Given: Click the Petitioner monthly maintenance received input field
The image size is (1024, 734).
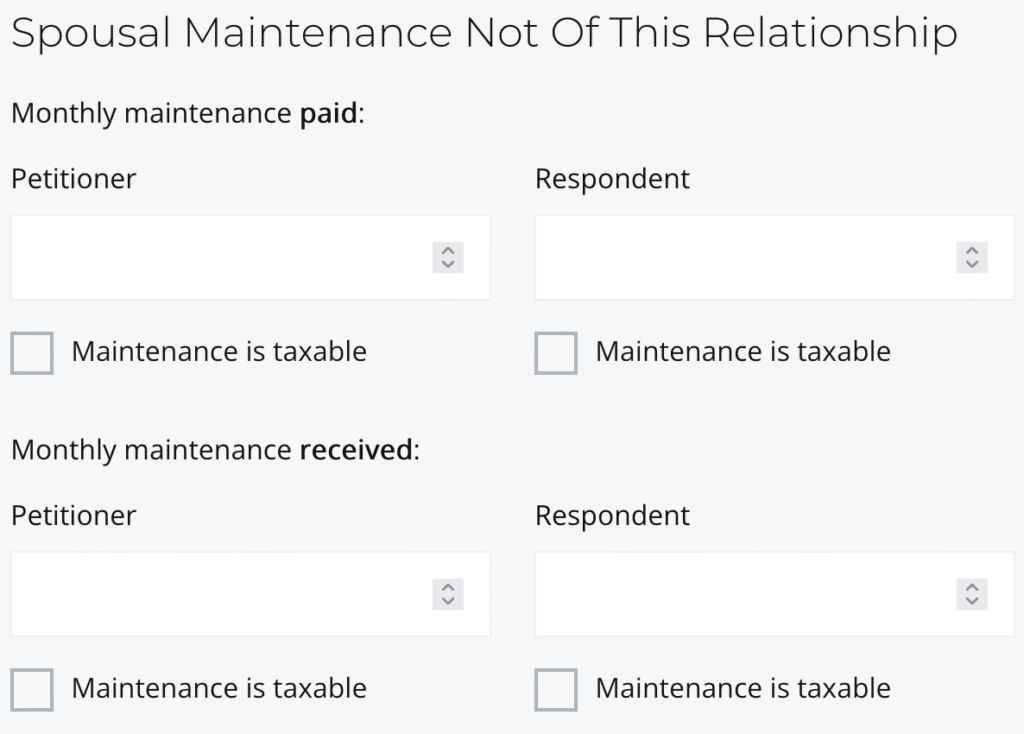Looking at the screenshot, I should [x=220, y=594].
